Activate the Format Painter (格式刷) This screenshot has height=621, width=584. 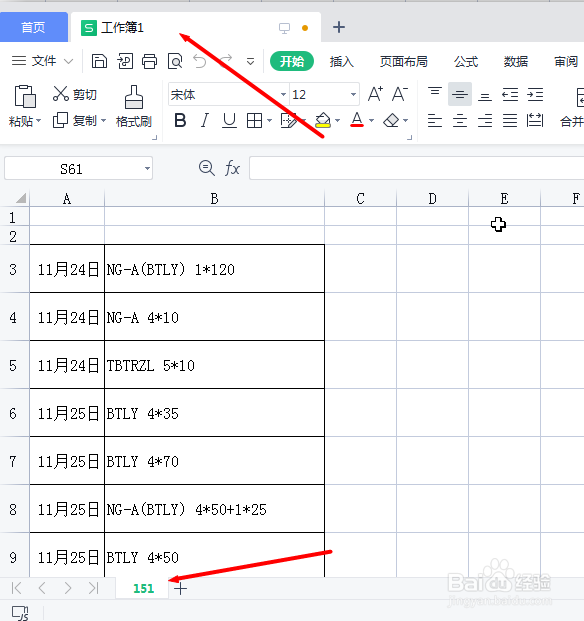coord(134,107)
